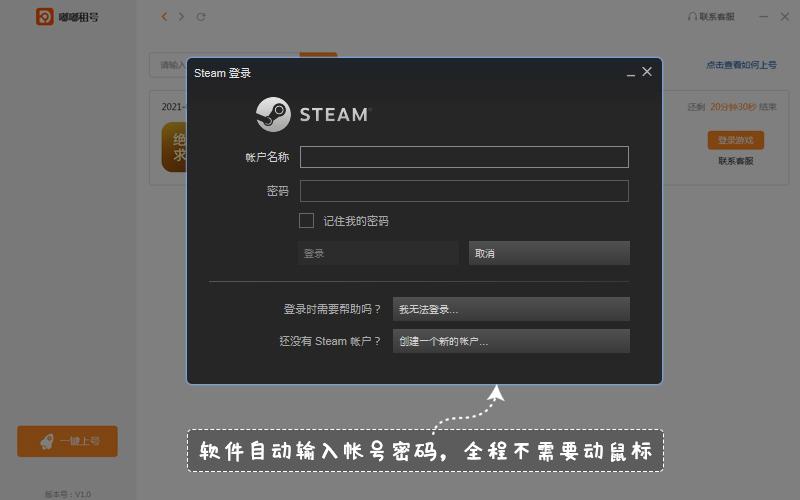Viewport: 800px width, 500px height.
Task: Click 创建一个新的帐户 button
Action: coord(511,341)
